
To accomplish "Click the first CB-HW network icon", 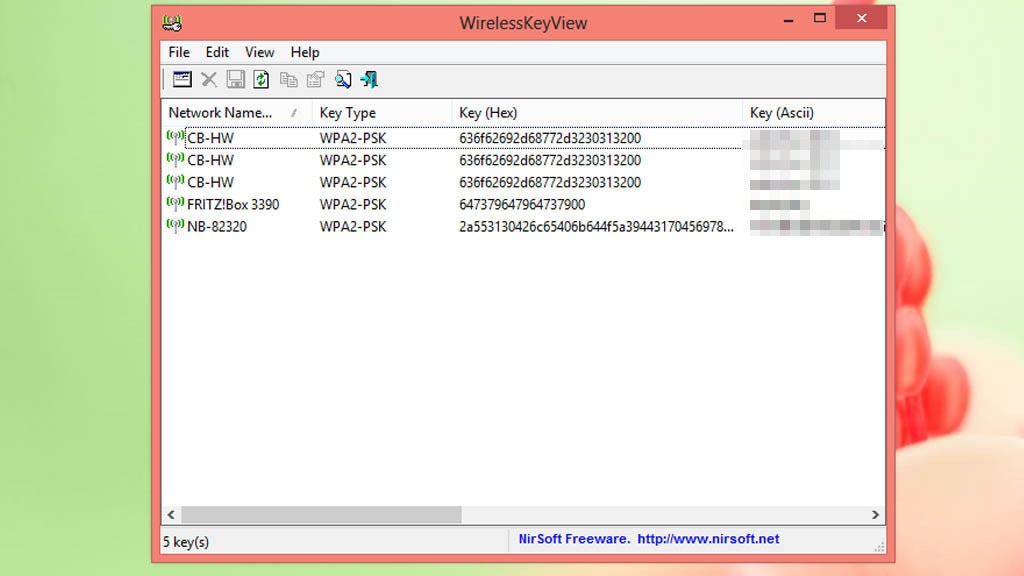I will (174, 138).
